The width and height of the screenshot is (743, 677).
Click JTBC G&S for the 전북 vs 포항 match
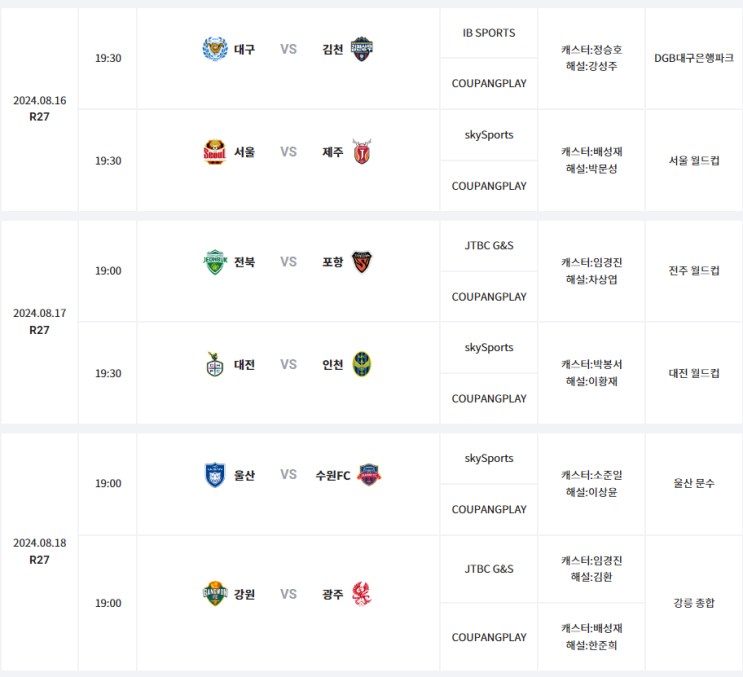tap(489, 245)
